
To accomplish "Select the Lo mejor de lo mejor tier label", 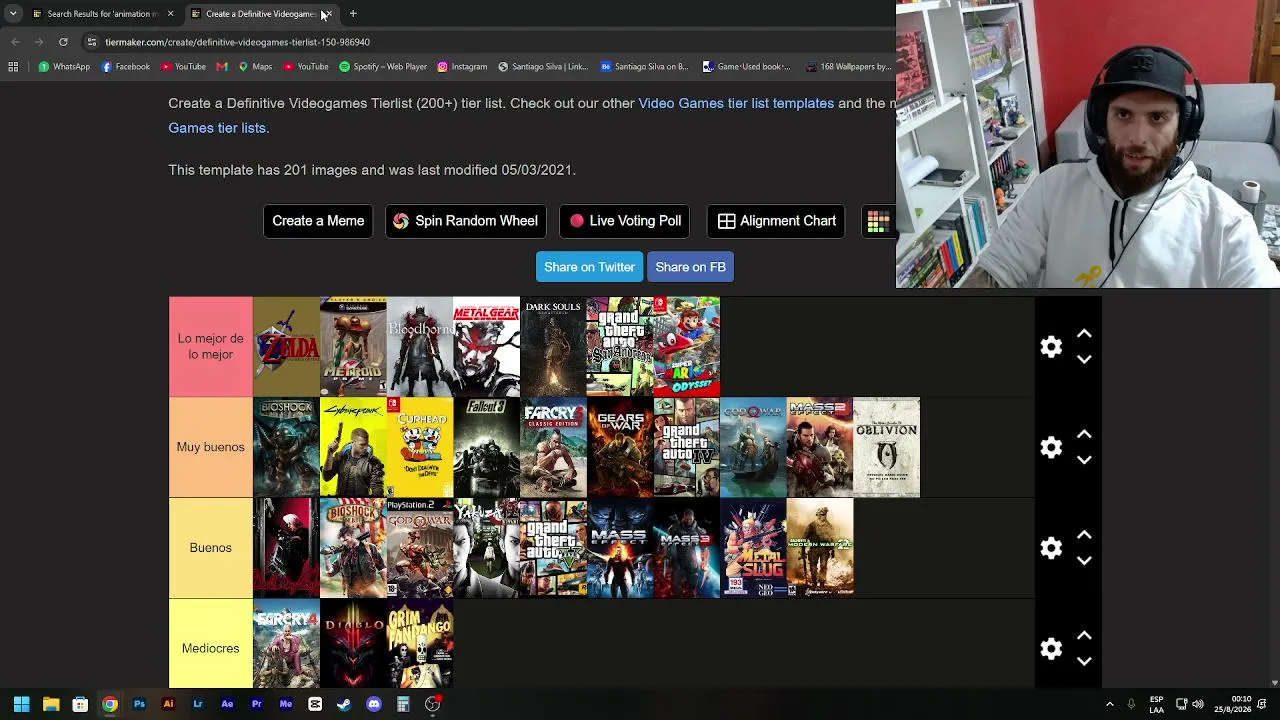I will click(x=210, y=347).
